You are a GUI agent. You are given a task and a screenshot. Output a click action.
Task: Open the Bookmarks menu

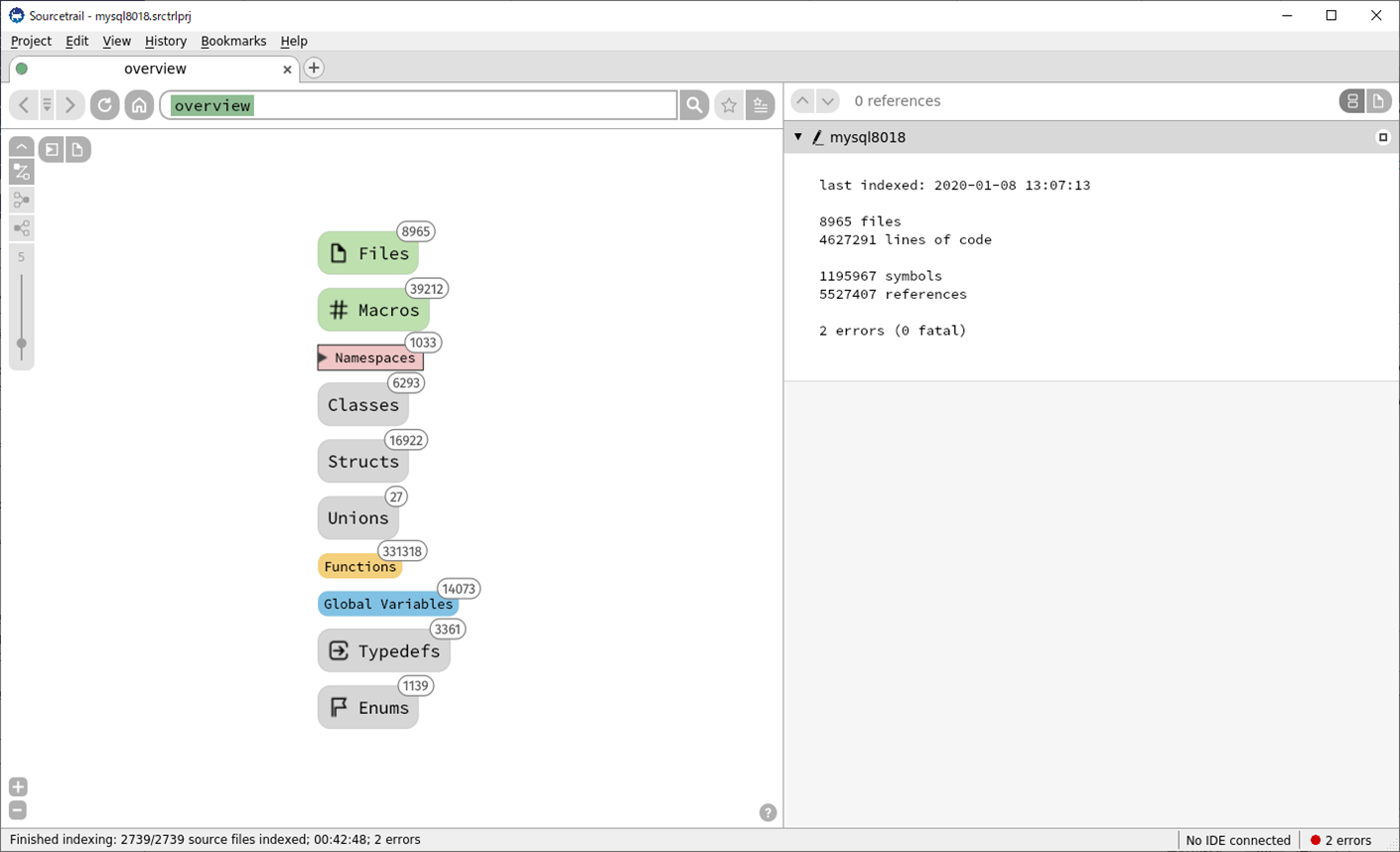click(233, 41)
